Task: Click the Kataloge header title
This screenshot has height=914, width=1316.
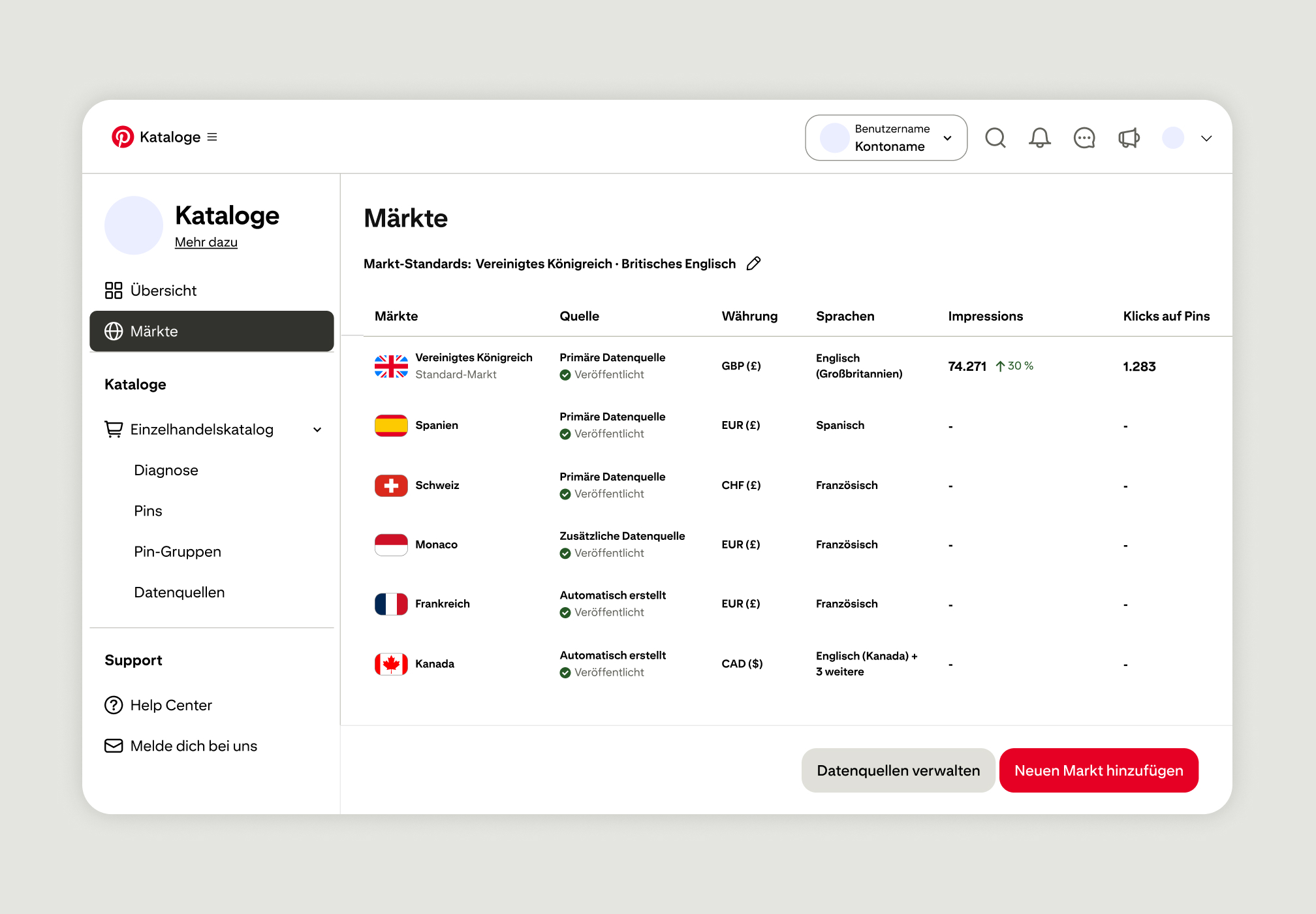Action: 170,137
